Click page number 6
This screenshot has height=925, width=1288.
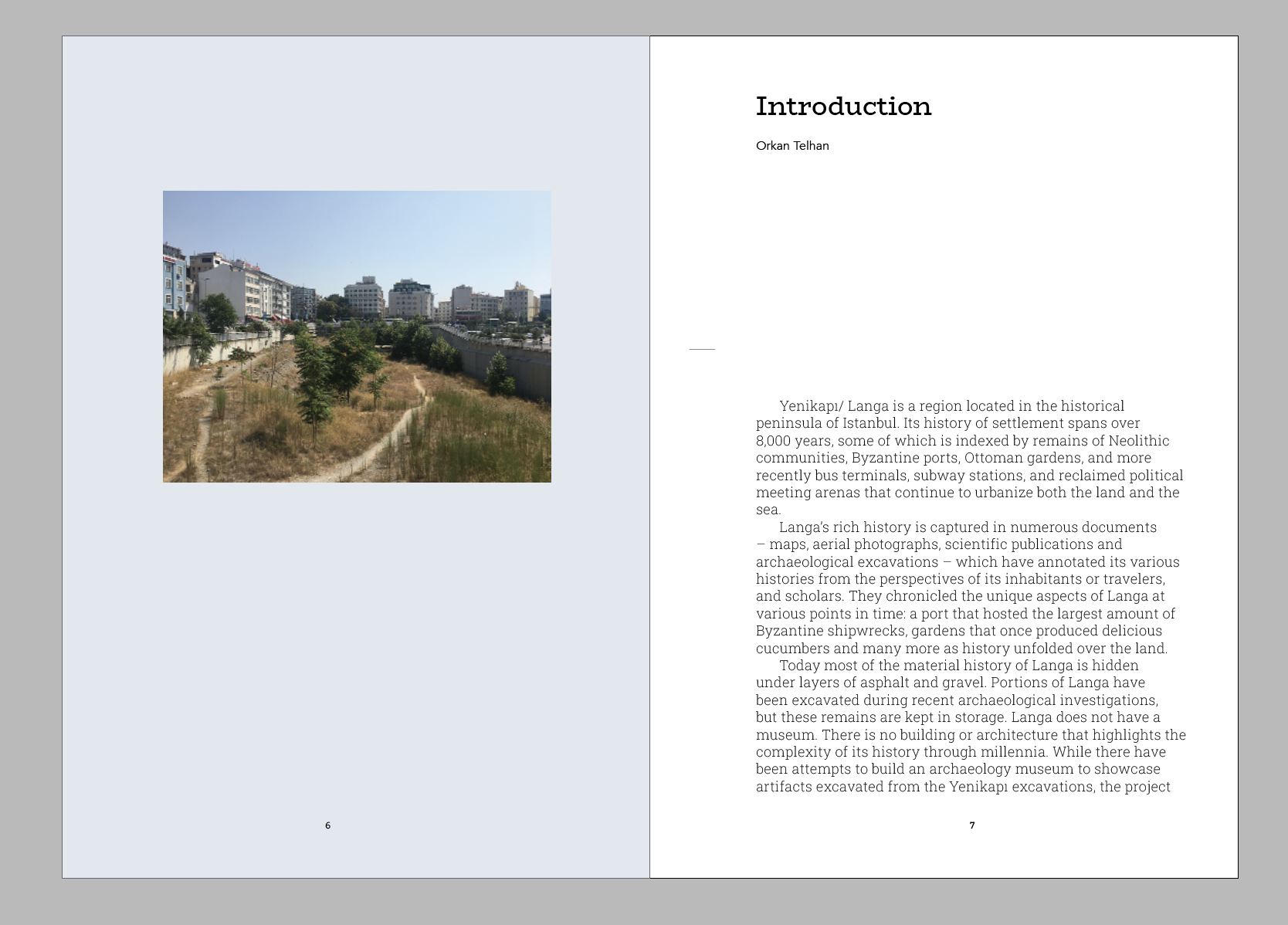327,825
